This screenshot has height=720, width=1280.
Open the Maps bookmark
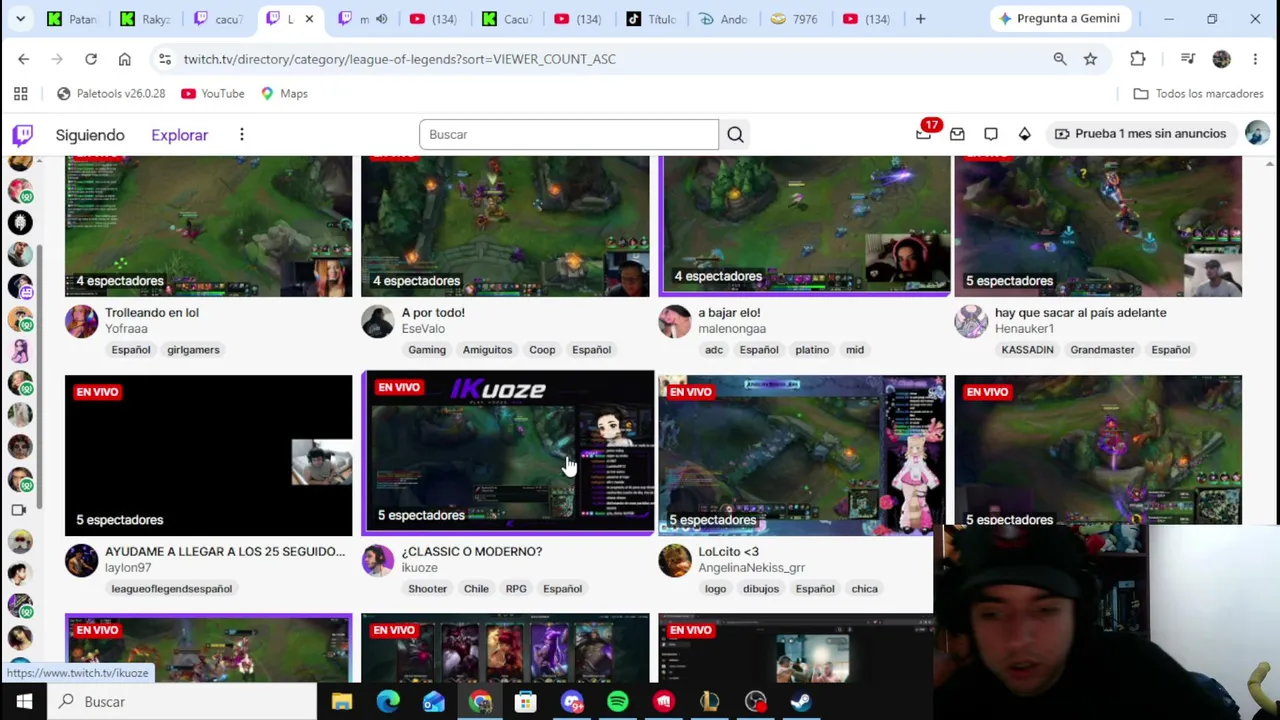[x=284, y=94]
